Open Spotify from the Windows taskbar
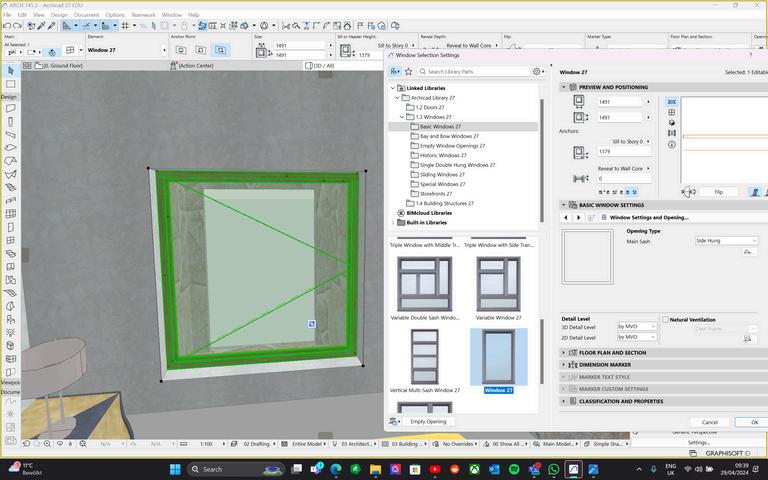 (x=514, y=469)
